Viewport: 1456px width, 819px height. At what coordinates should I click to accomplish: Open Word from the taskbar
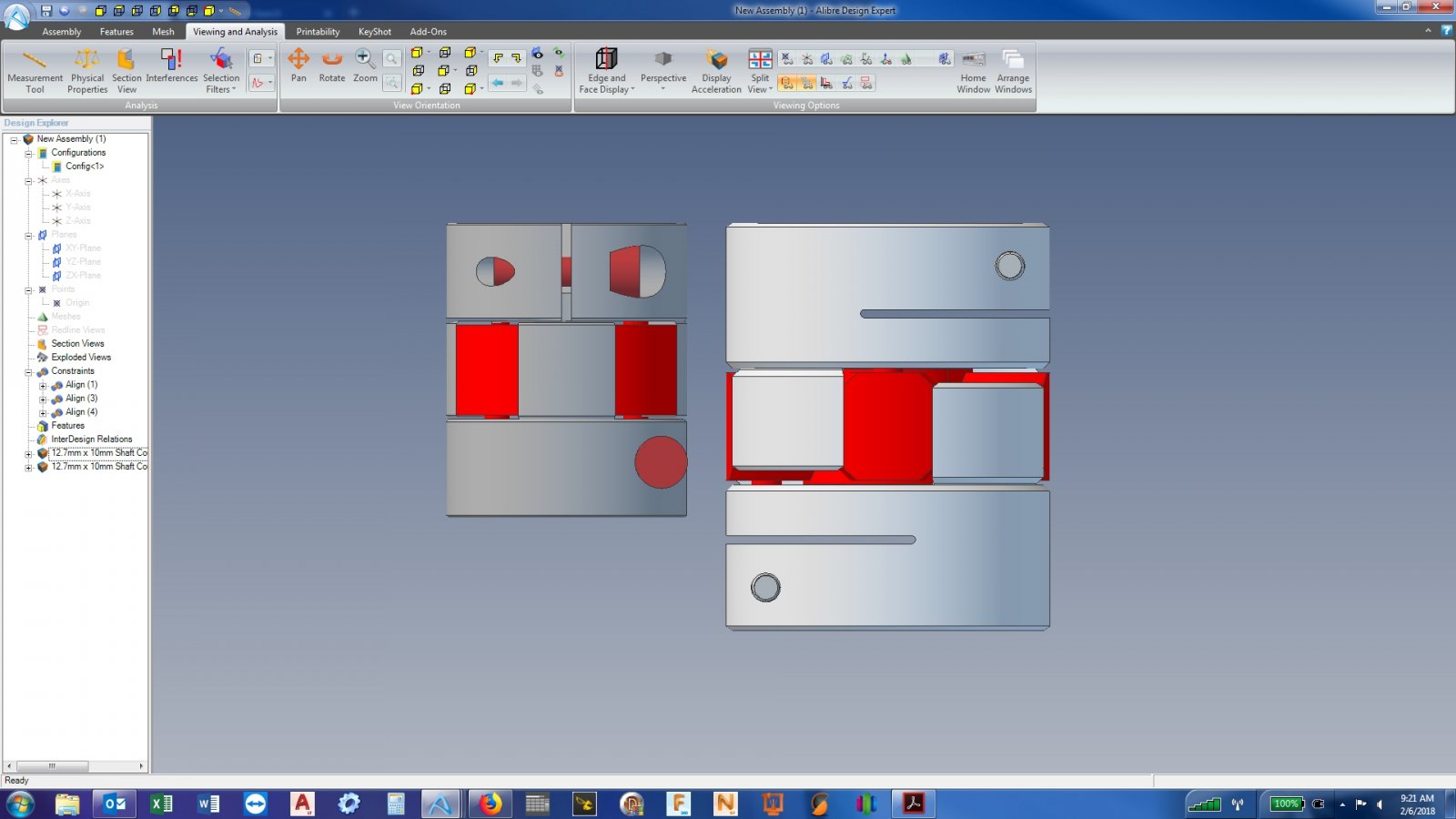coord(208,804)
